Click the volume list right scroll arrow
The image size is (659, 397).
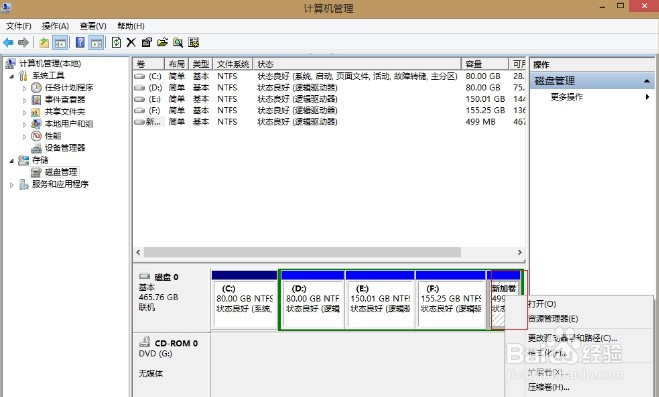(x=519, y=252)
